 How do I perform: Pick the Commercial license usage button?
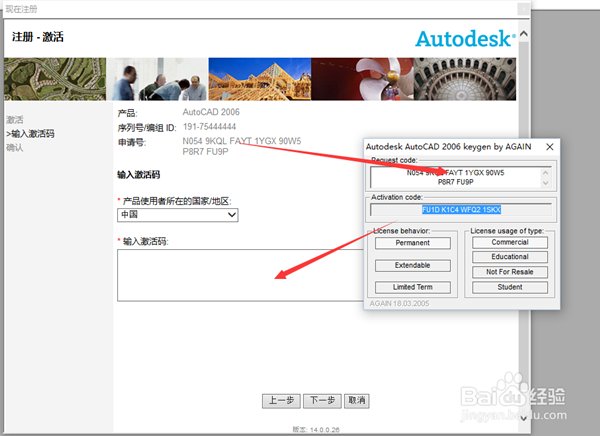[x=510, y=242]
